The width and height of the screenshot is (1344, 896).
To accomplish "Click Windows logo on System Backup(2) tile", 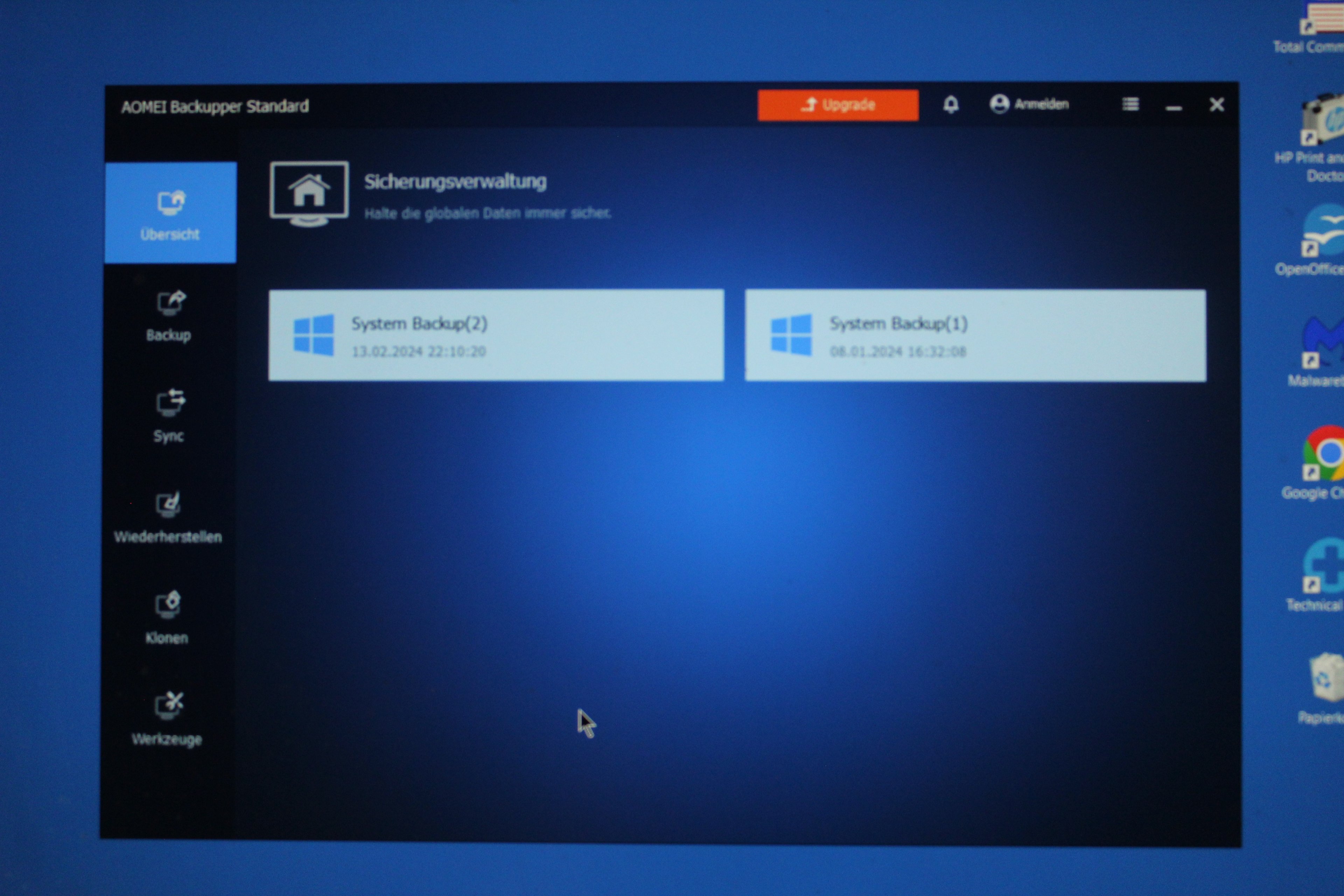I will (313, 335).
